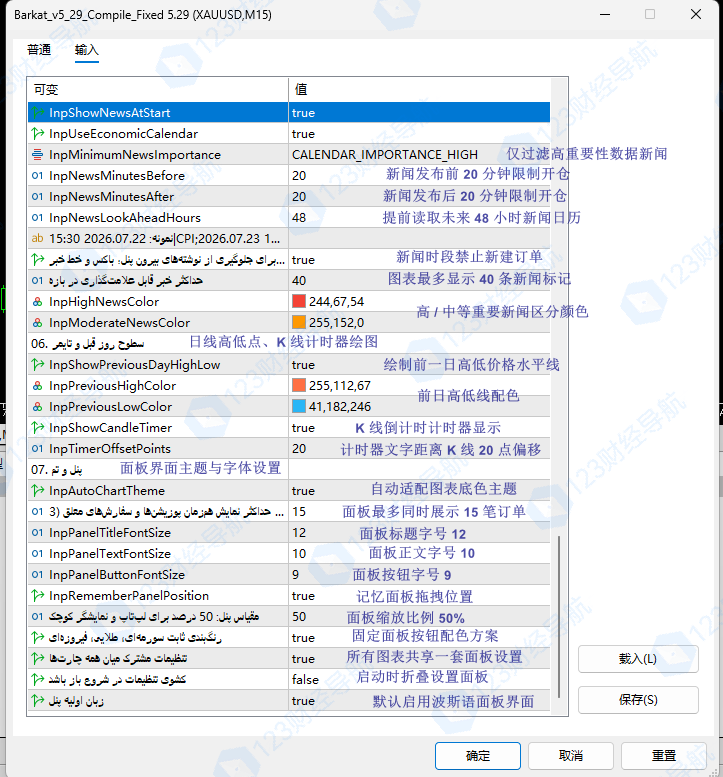Image resolution: width=723 pixels, height=777 pixels.
Task: Click the integer icon beside InpNewsLookAheadHours
Action: tap(38, 218)
